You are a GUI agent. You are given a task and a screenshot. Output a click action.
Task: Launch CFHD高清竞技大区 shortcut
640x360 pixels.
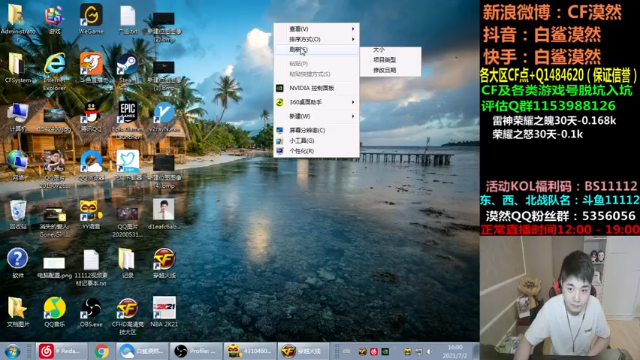coord(128,315)
